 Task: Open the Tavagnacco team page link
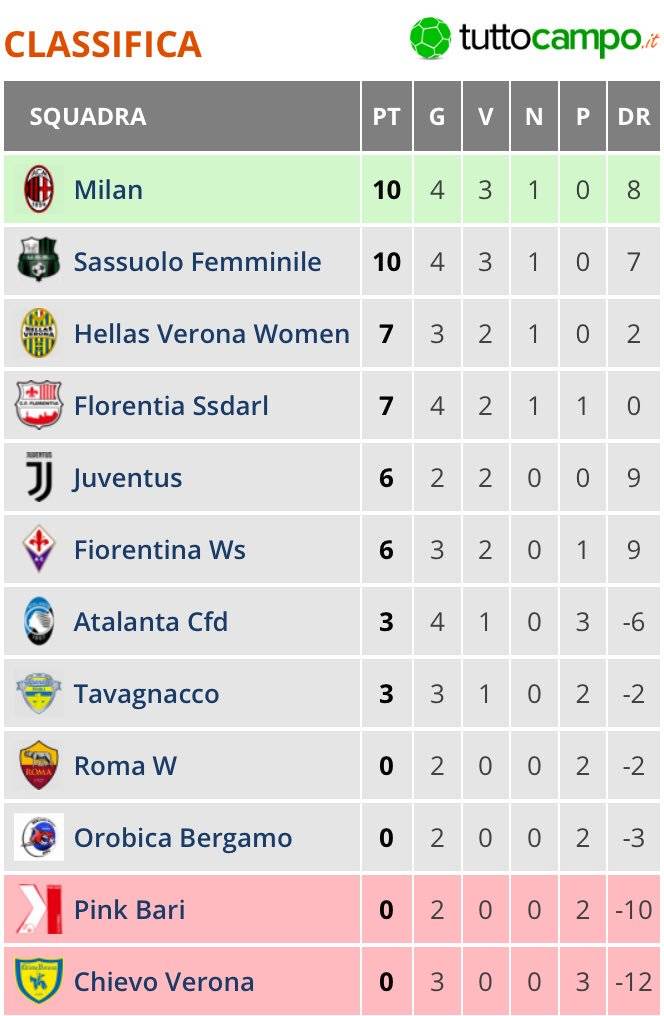point(146,694)
